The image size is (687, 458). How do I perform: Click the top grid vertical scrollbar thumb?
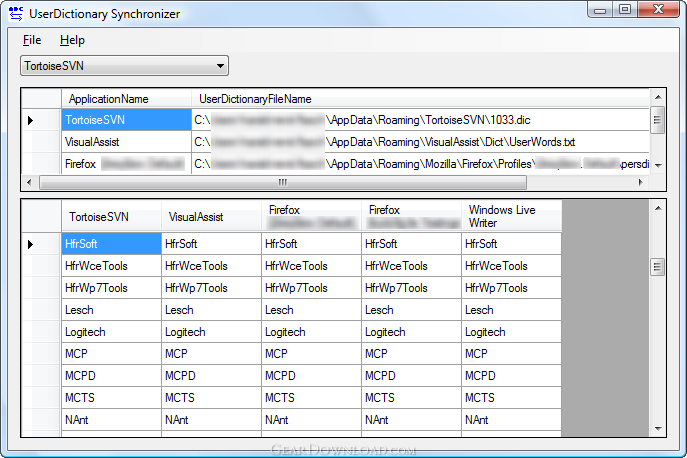[x=657, y=120]
